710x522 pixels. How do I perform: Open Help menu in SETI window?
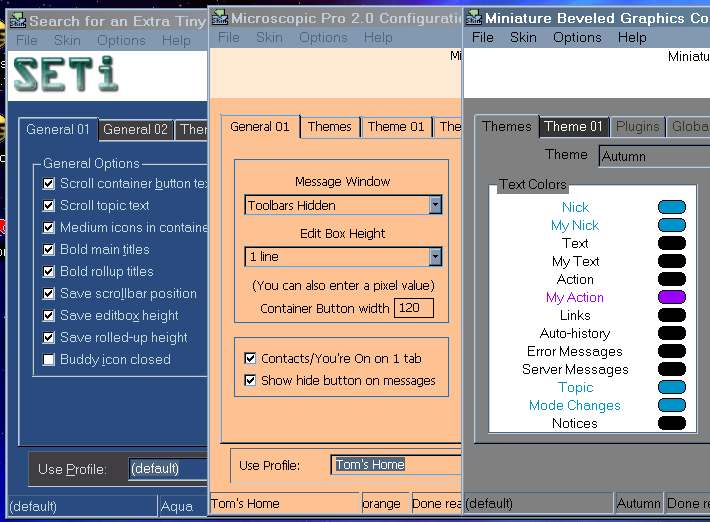point(176,40)
